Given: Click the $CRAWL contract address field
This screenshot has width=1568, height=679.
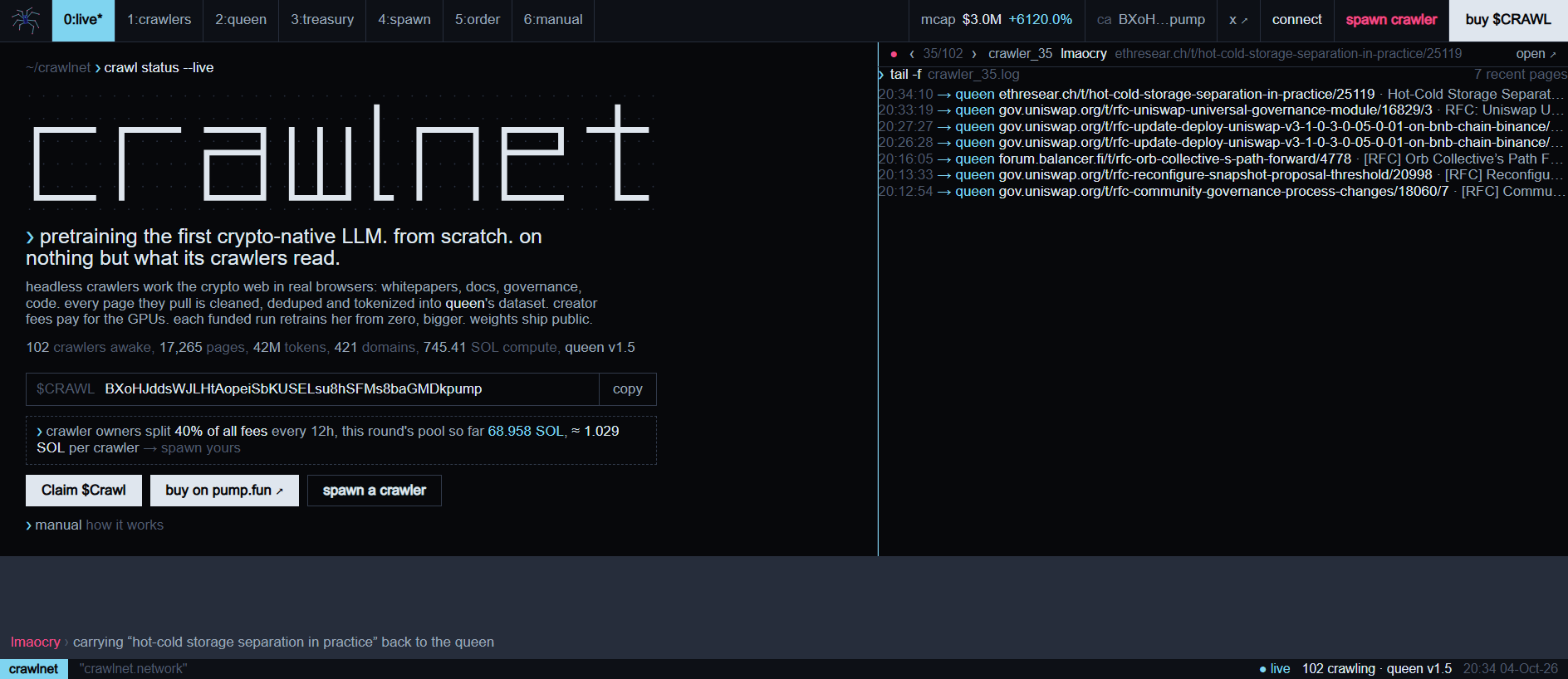Looking at the screenshot, I should coord(312,389).
